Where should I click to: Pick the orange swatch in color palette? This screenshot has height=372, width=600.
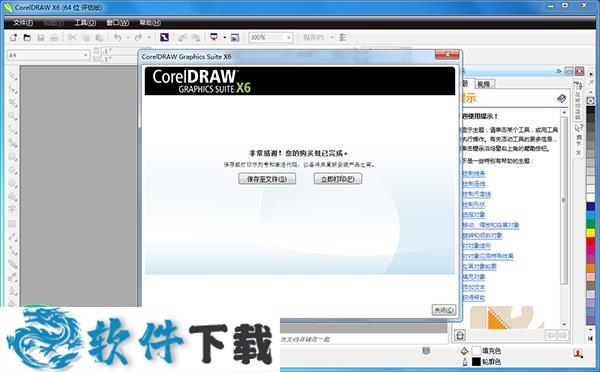pos(591,268)
